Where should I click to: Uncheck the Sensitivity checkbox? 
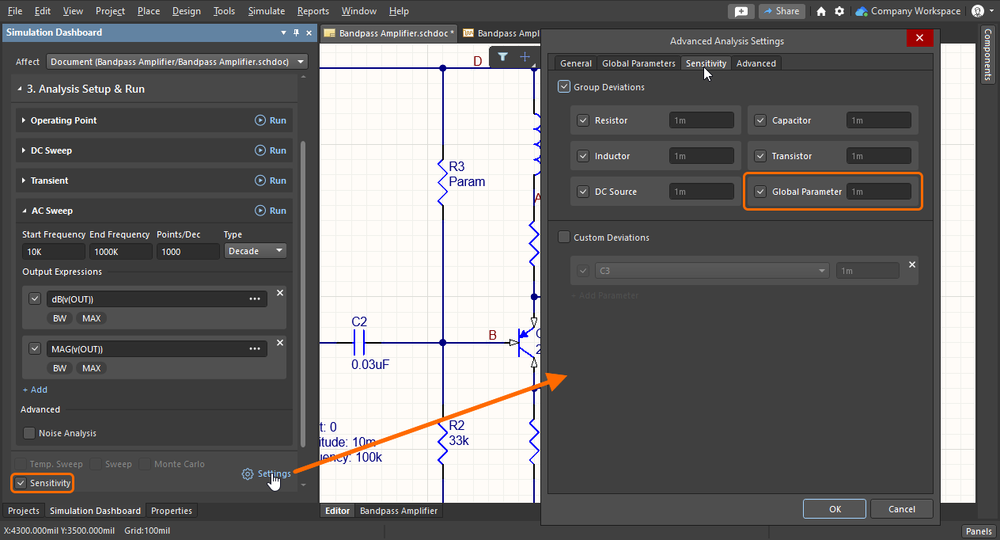coord(21,483)
